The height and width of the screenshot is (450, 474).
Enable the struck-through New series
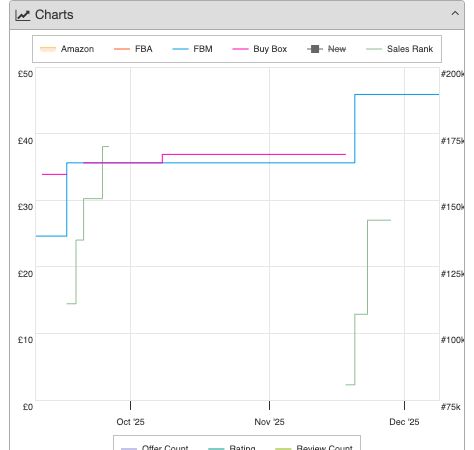coord(327,49)
